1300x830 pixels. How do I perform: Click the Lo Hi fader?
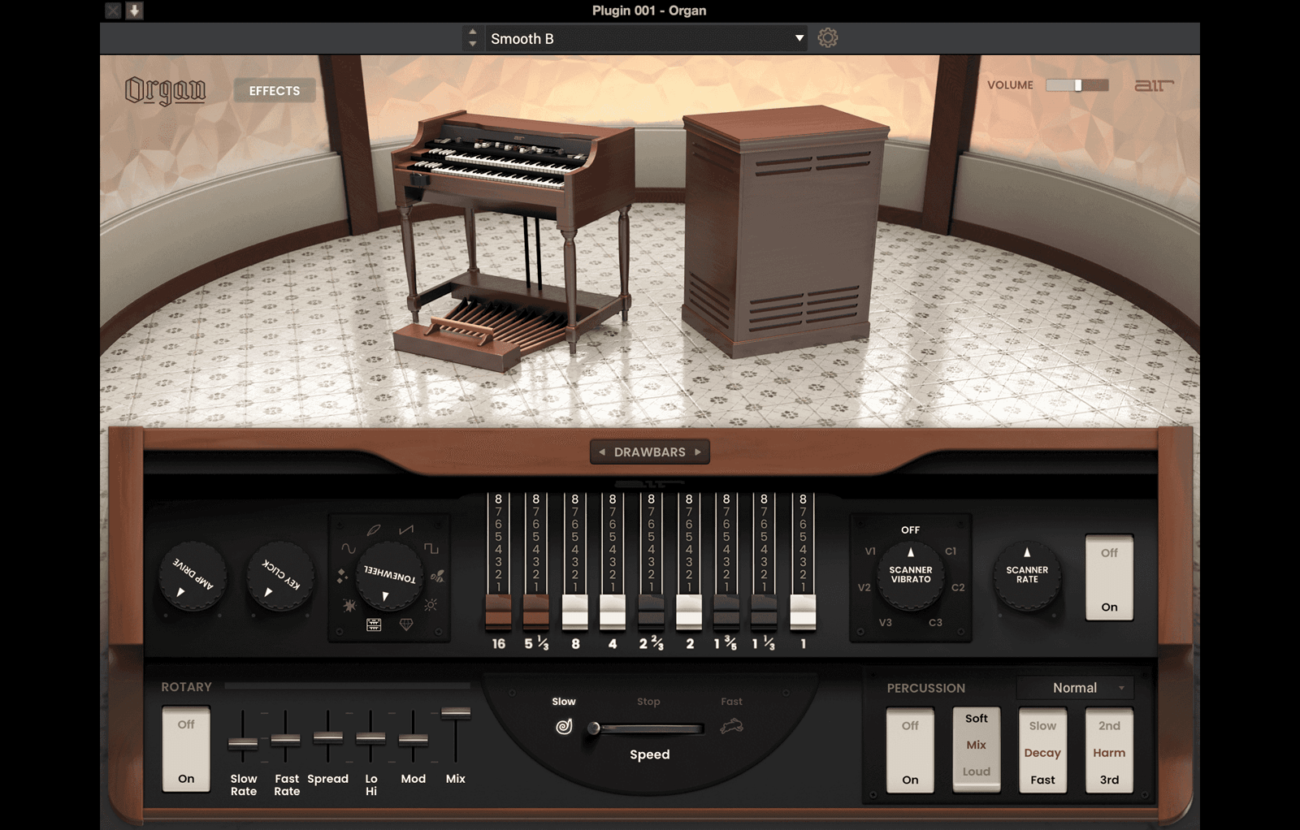pyautogui.click(x=371, y=738)
